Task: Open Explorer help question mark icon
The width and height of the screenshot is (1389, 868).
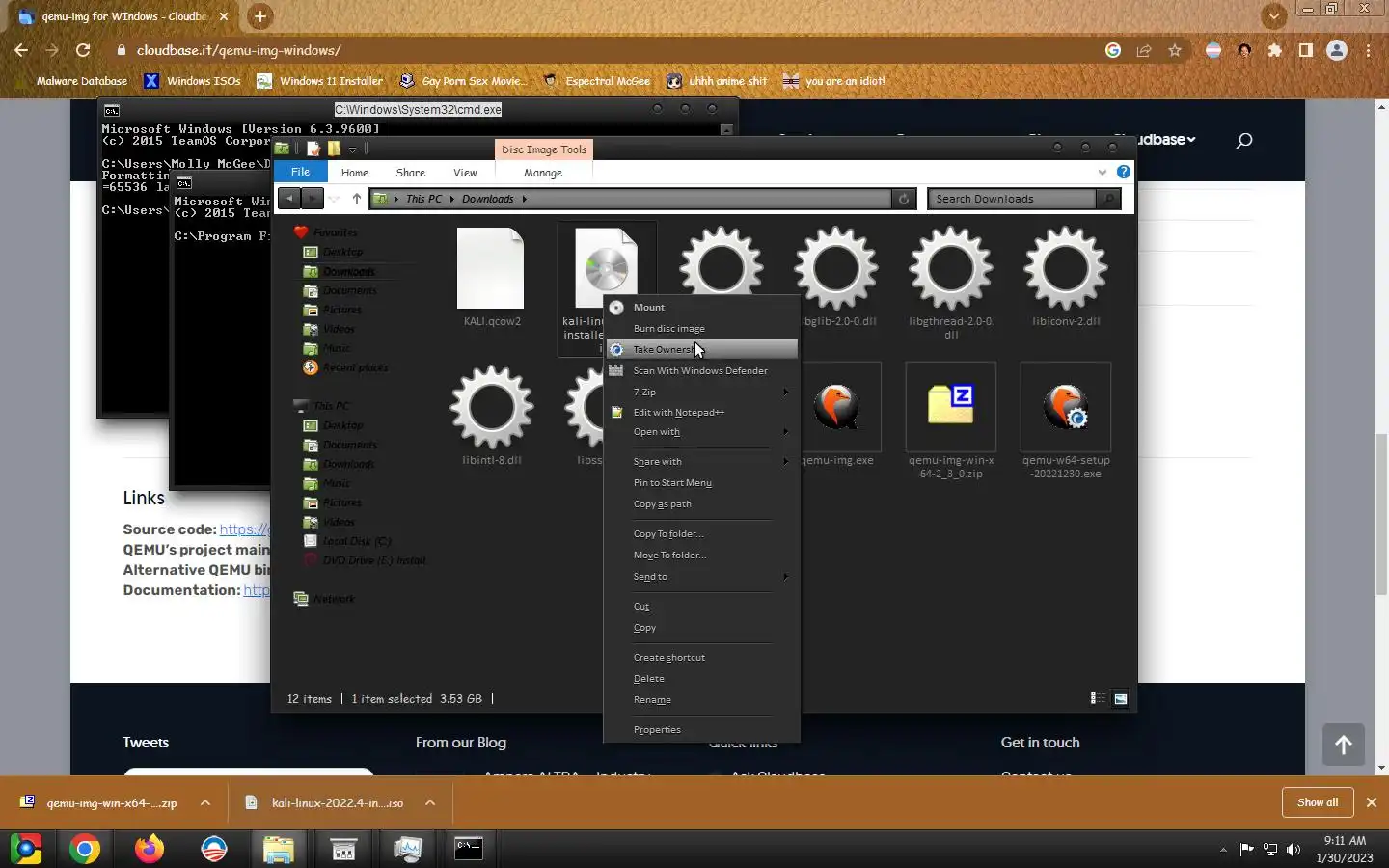Action: (x=1124, y=172)
